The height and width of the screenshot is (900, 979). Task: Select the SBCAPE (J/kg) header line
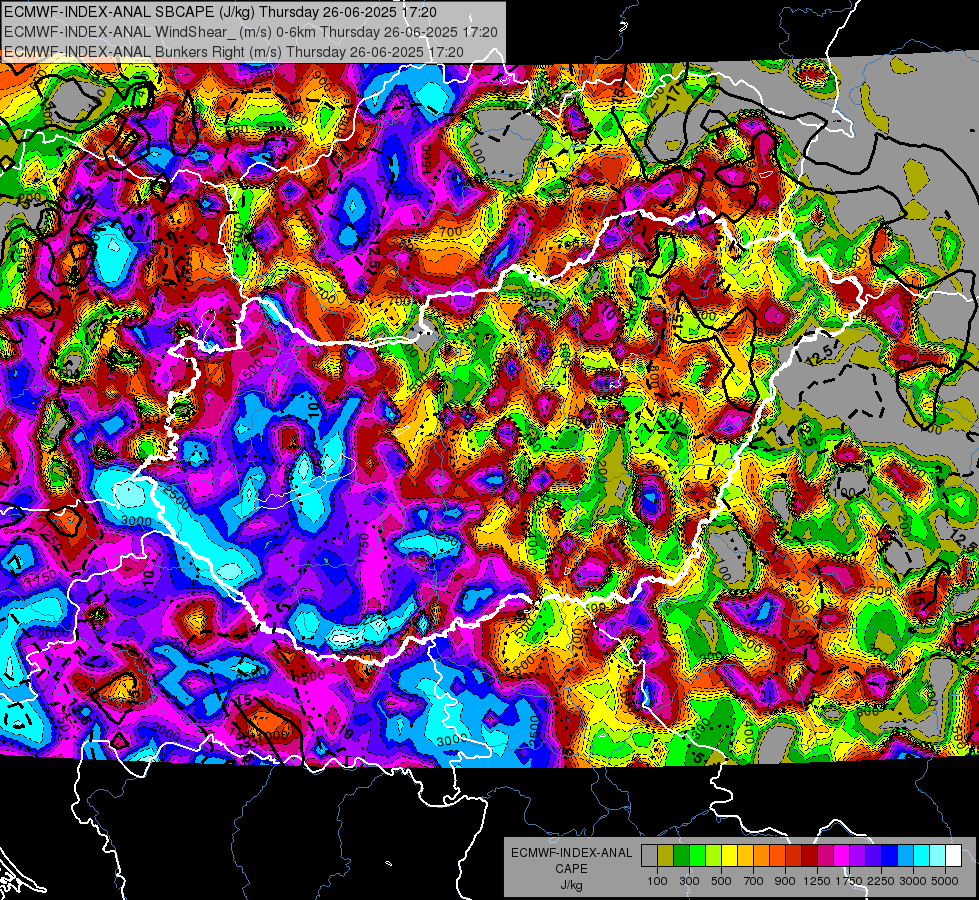pos(220,12)
